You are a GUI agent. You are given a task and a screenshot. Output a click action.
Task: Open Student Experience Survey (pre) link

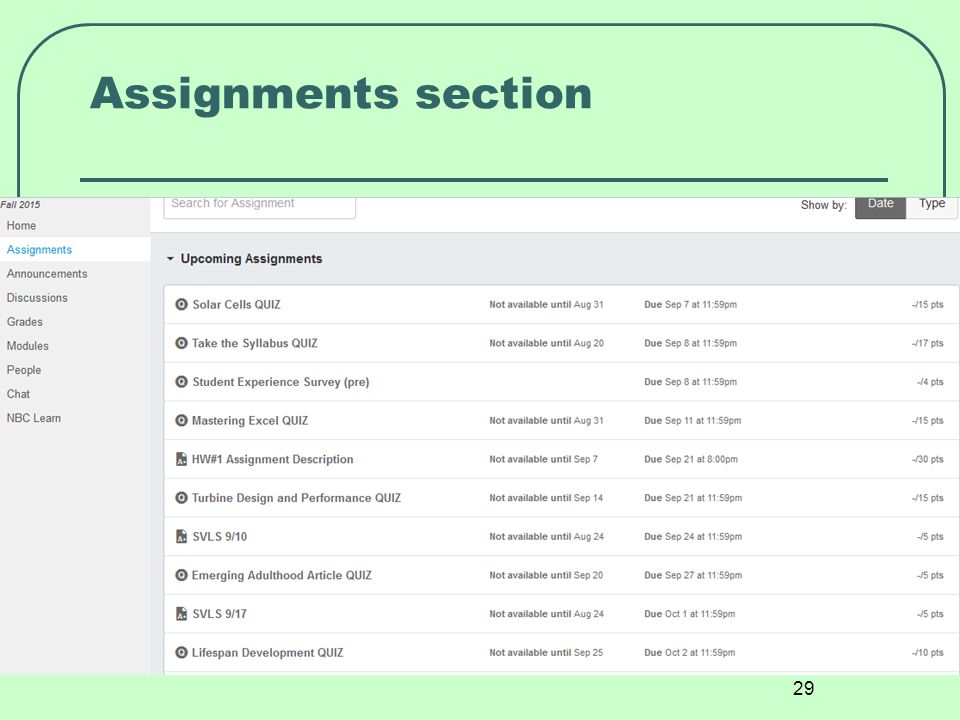coord(281,382)
